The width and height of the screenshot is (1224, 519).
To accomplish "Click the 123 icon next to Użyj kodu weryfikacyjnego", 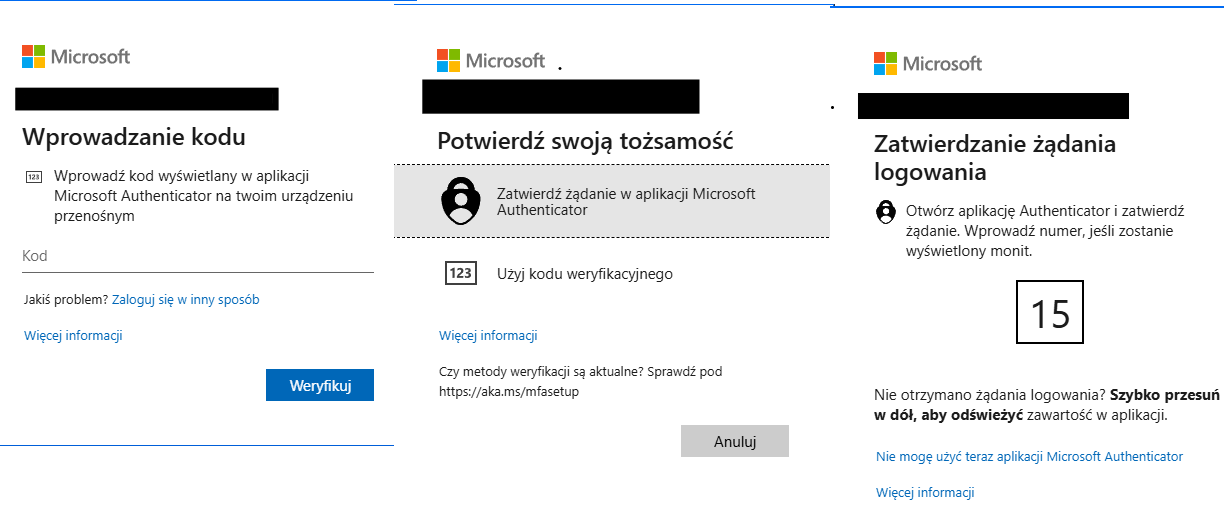I will (x=461, y=273).
